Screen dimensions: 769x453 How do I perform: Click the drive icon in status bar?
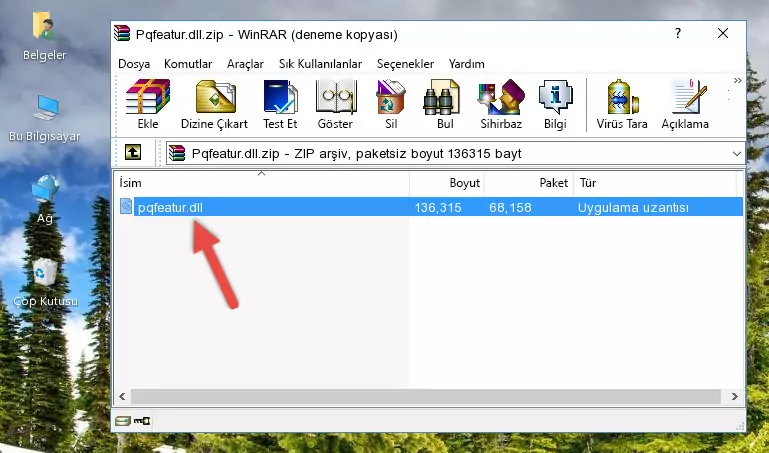tap(123, 421)
